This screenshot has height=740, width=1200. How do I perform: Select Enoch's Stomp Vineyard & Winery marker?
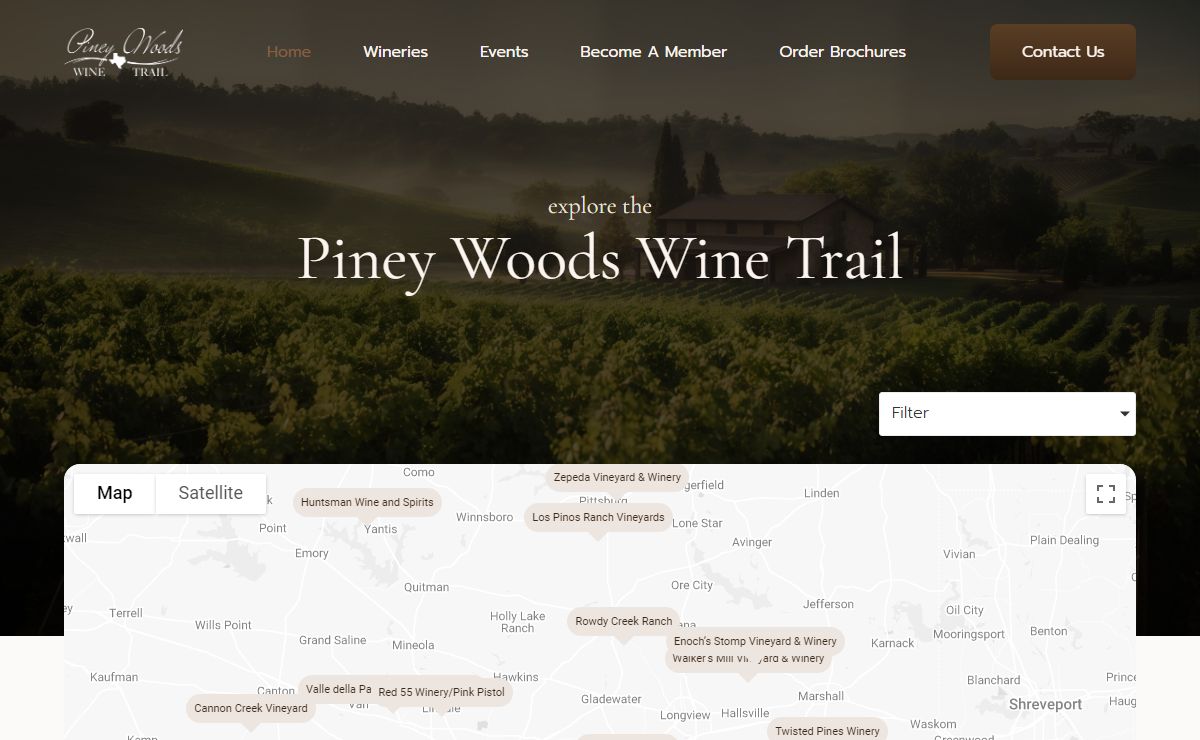[755, 641]
